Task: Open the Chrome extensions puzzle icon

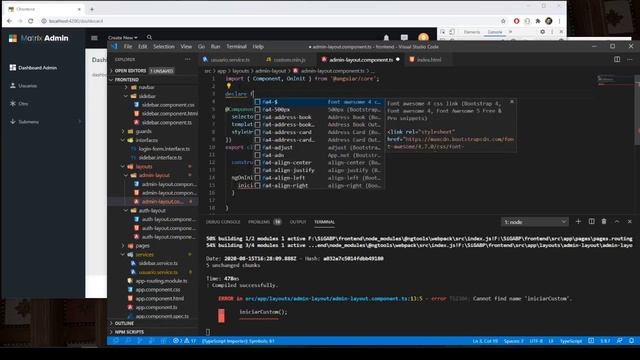Action: coord(538,21)
